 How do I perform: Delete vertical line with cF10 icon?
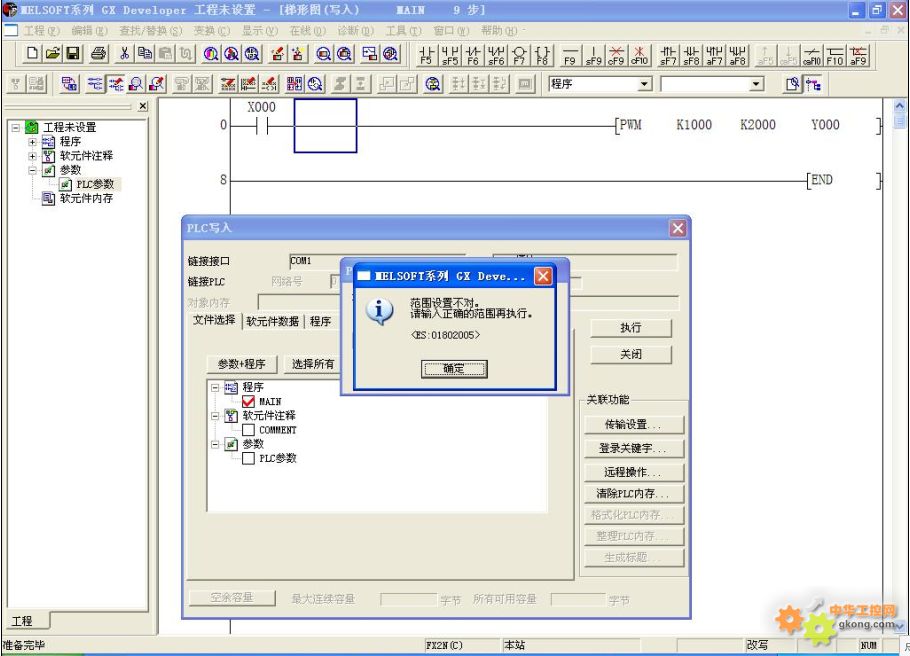tap(639, 55)
